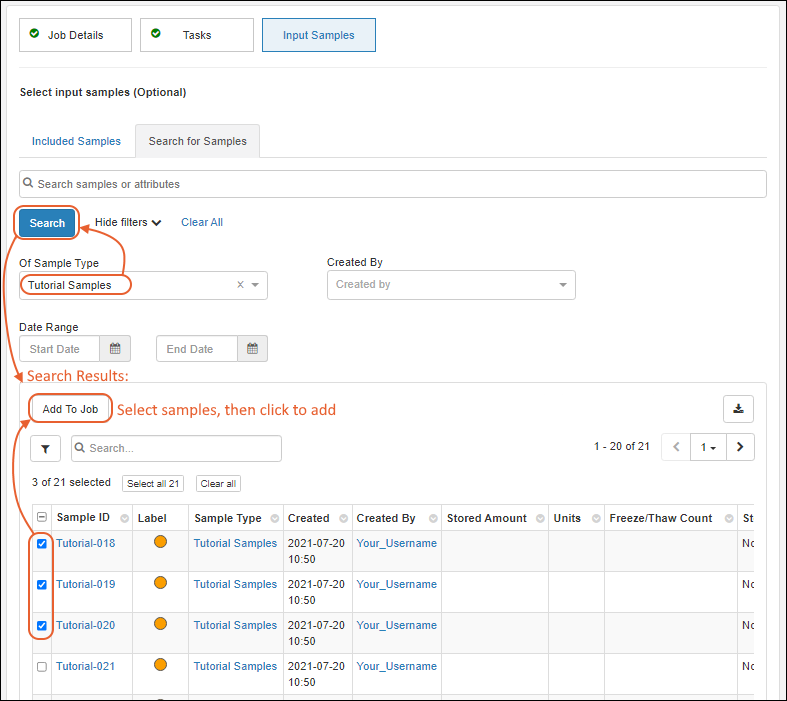Click the End Date calendar icon

point(252,349)
